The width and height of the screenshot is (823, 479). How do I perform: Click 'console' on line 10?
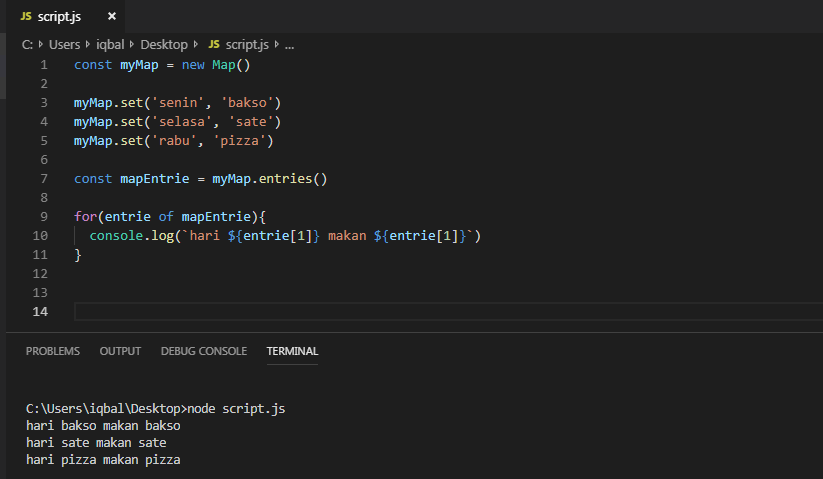point(117,236)
